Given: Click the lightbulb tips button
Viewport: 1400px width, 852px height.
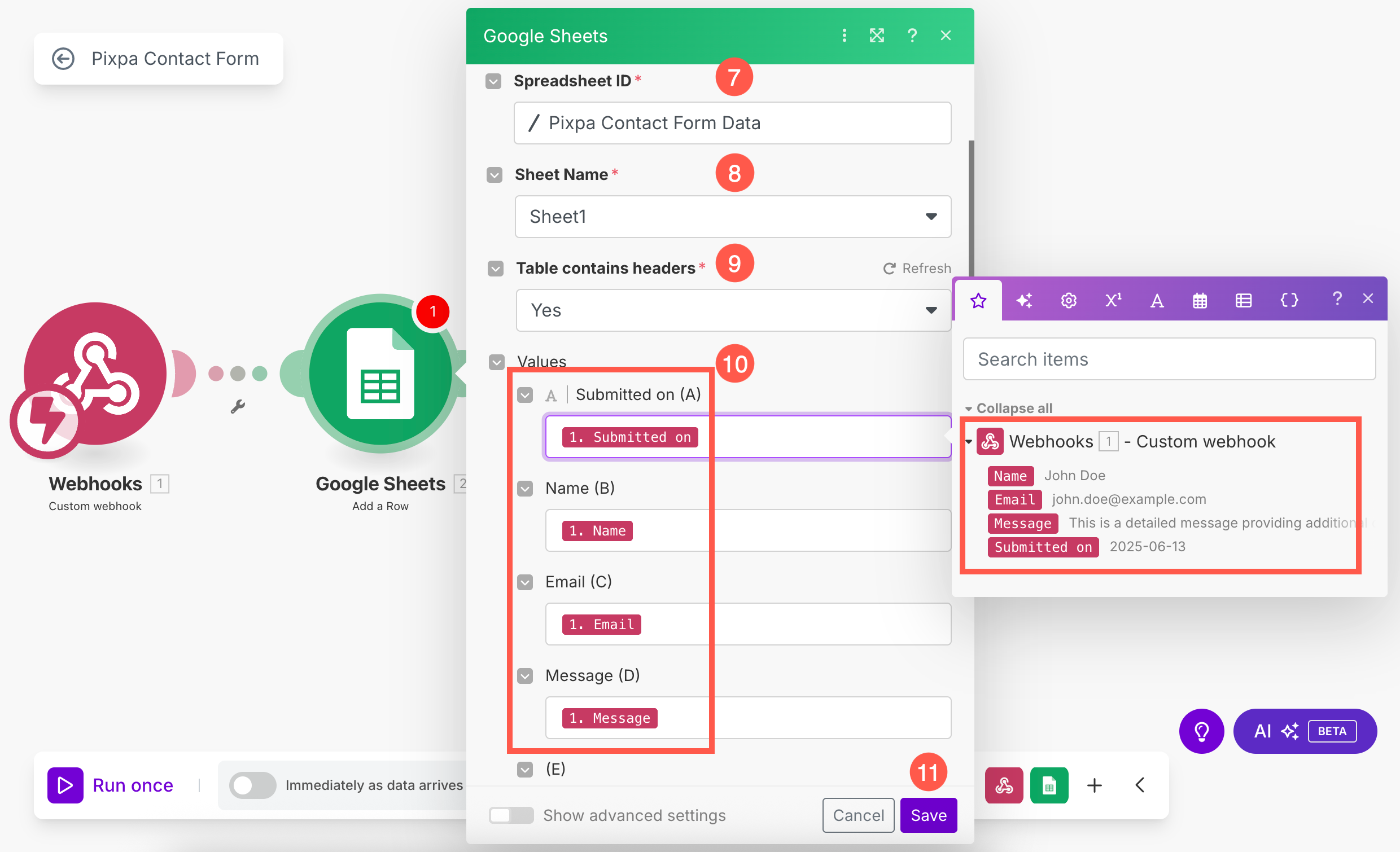Looking at the screenshot, I should (1201, 731).
